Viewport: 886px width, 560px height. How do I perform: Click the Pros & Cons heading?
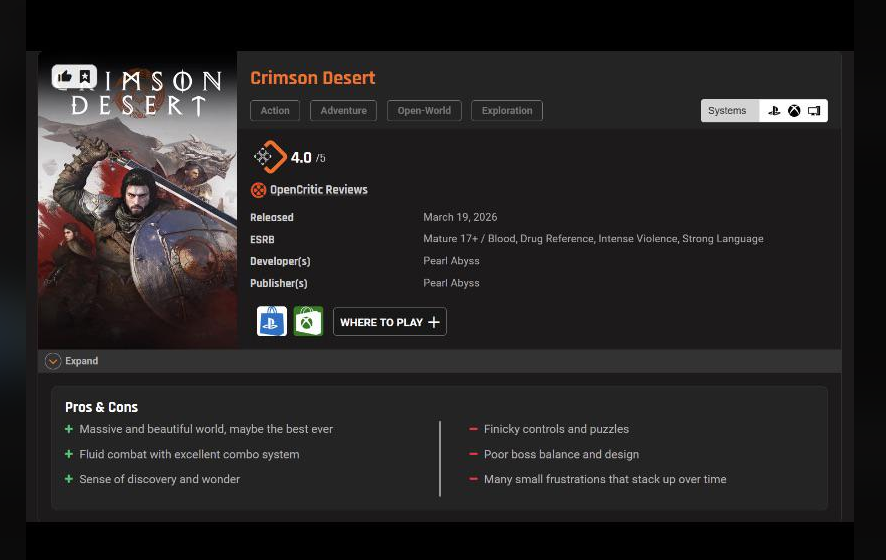point(101,407)
